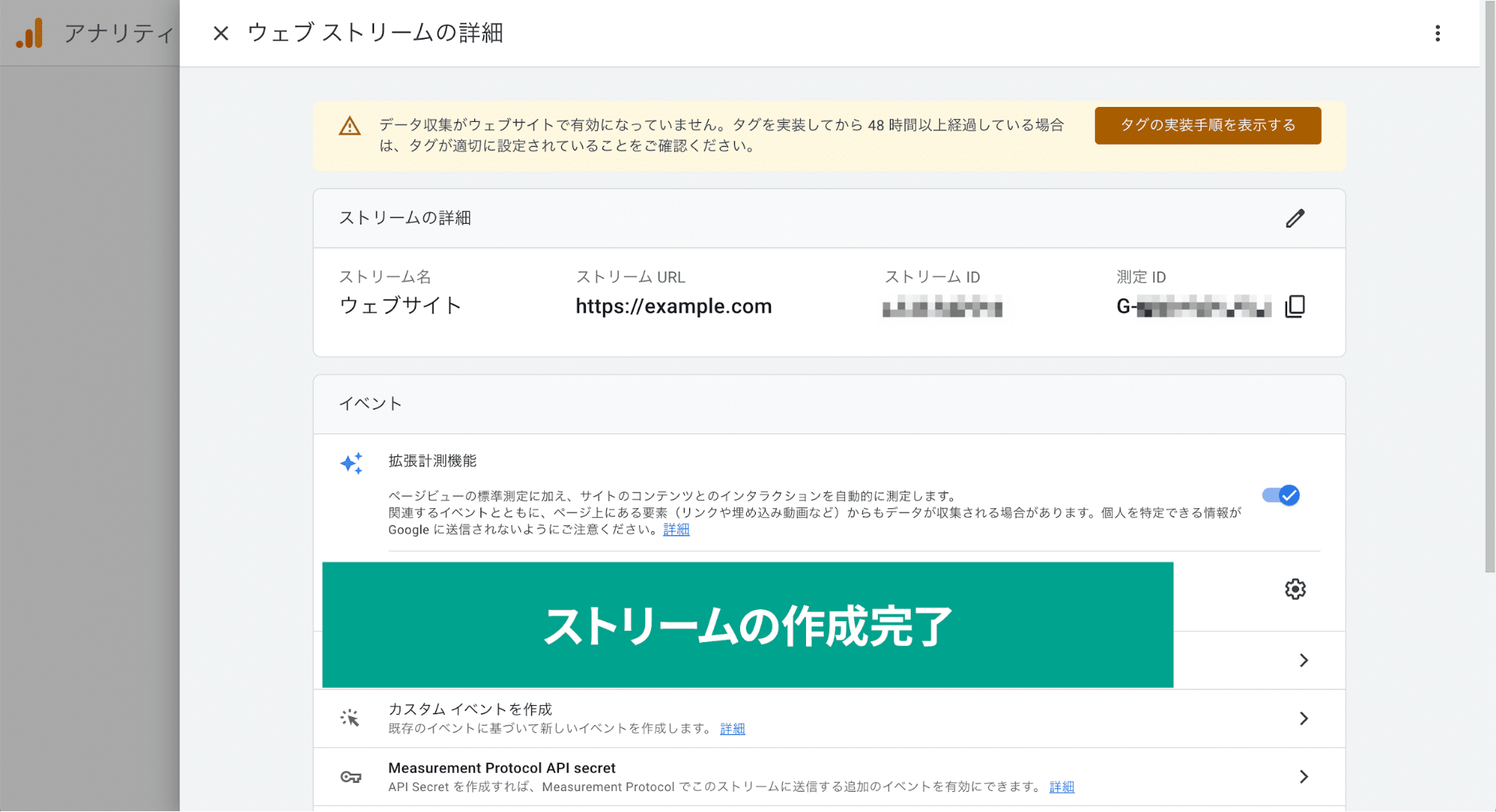Screen dimensions: 1496x812
Task: Click the ストリーム URL label
Action: click(631, 277)
